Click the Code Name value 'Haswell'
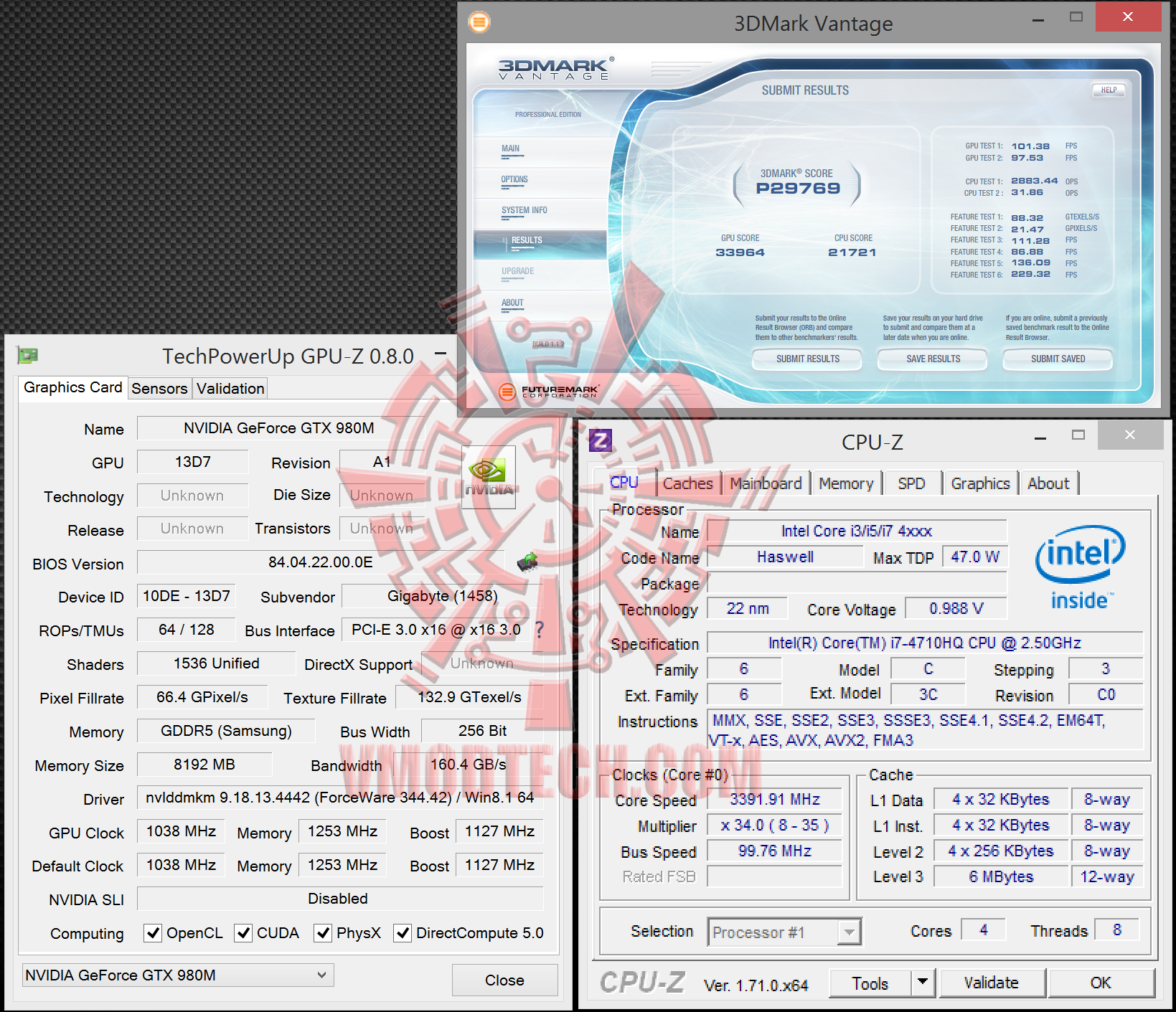Image resolution: width=1176 pixels, height=1012 pixels. coord(785,557)
